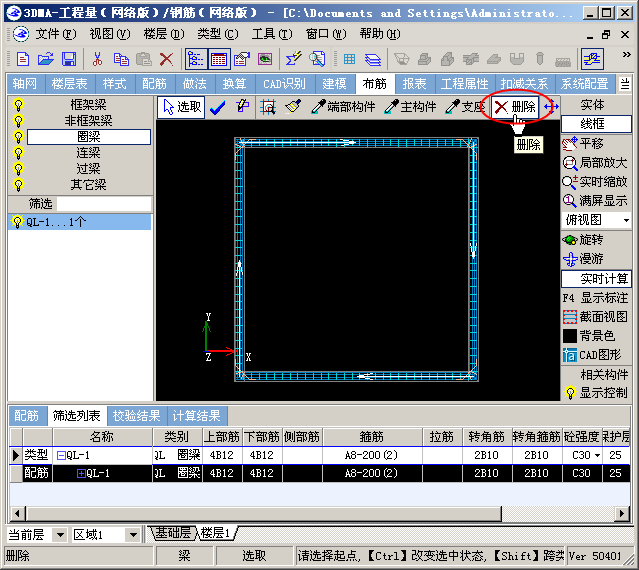639x570 pixels.
Task: Click the blue checkmark confirm icon
Action: click(x=217, y=107)
